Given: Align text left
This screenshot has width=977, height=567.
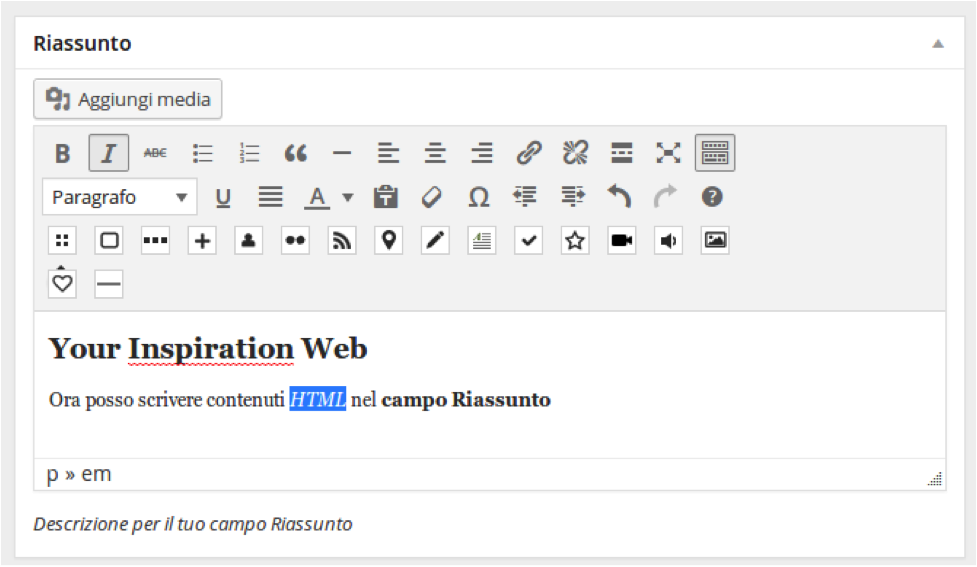Looking at the screenshot, I should 388,153.
